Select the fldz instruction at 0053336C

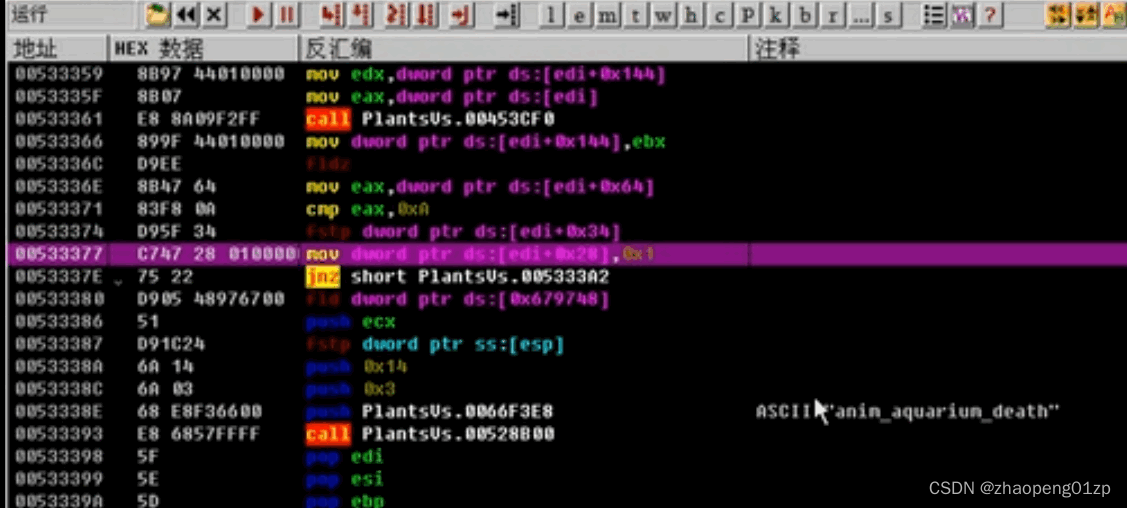[x=328, y=165]
